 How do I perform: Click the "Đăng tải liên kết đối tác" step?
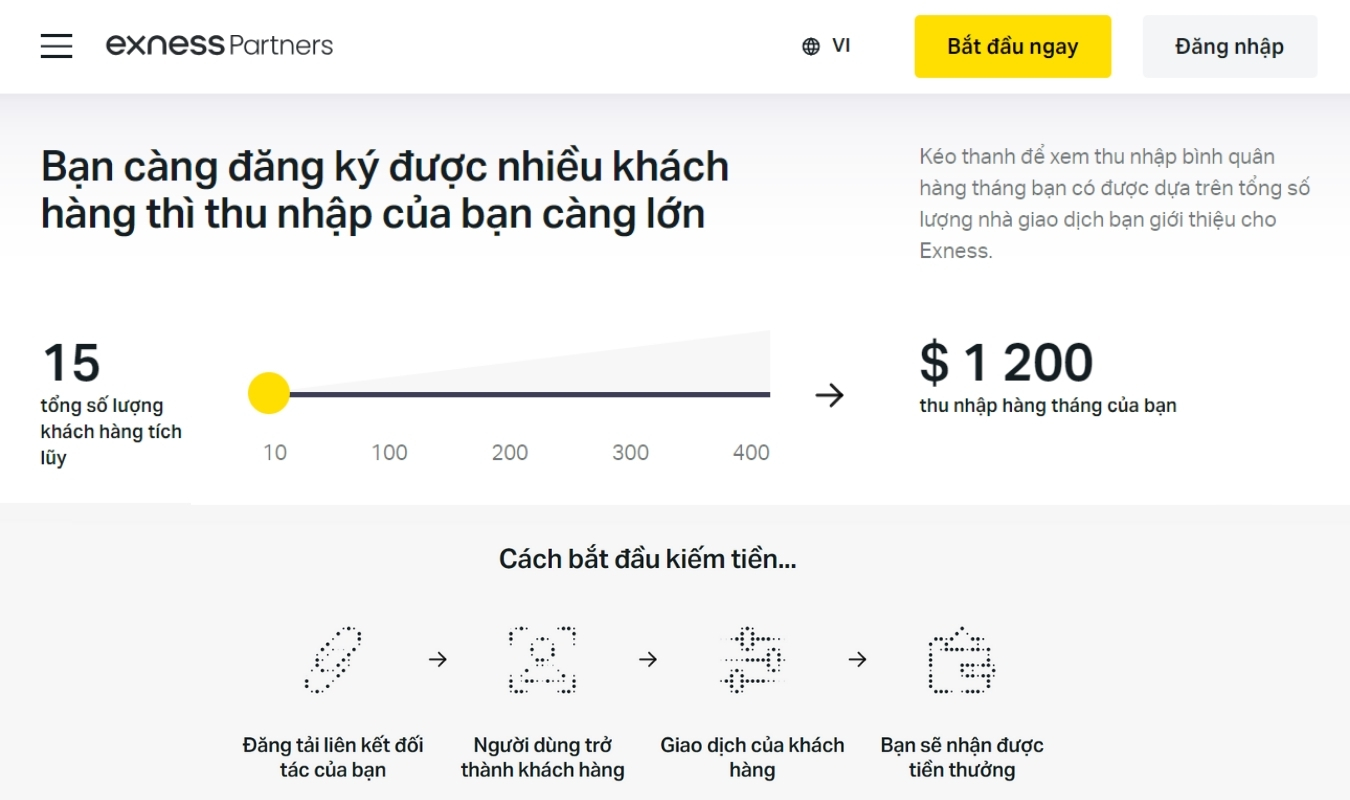coord(333,757)
